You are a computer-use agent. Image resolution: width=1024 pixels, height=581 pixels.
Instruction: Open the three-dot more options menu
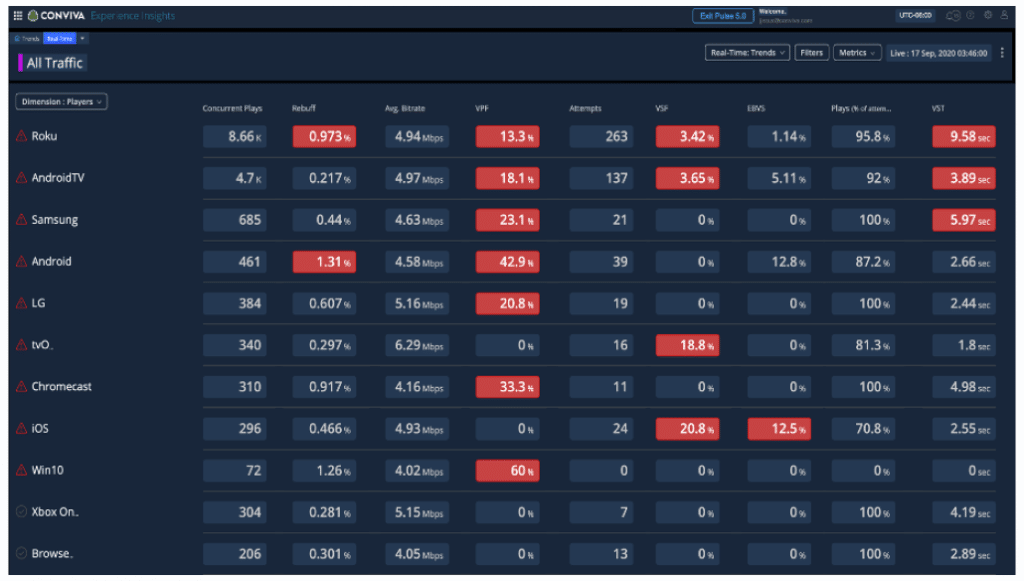(x=1002, y=53)
